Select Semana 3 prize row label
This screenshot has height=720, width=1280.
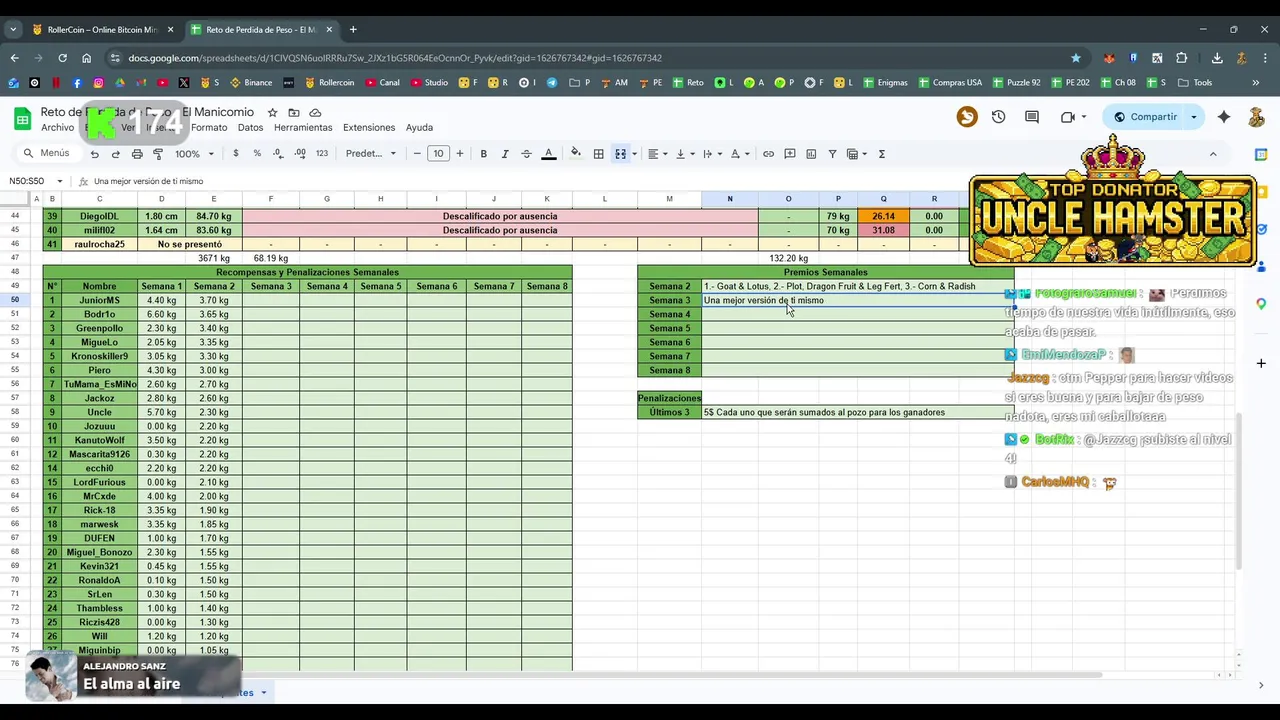pyautogui.click(x=669, y=300)
